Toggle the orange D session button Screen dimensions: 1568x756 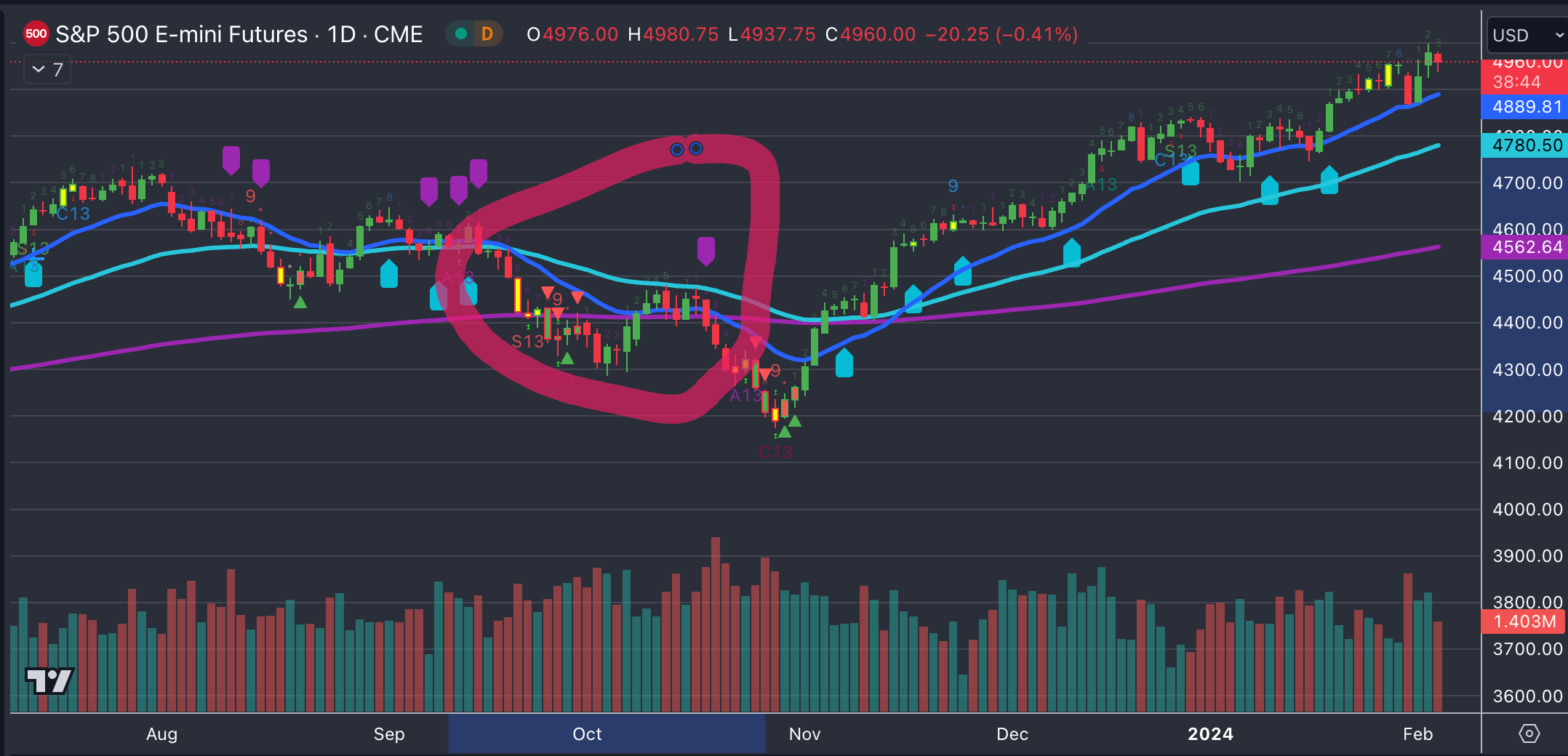(487, 33)
